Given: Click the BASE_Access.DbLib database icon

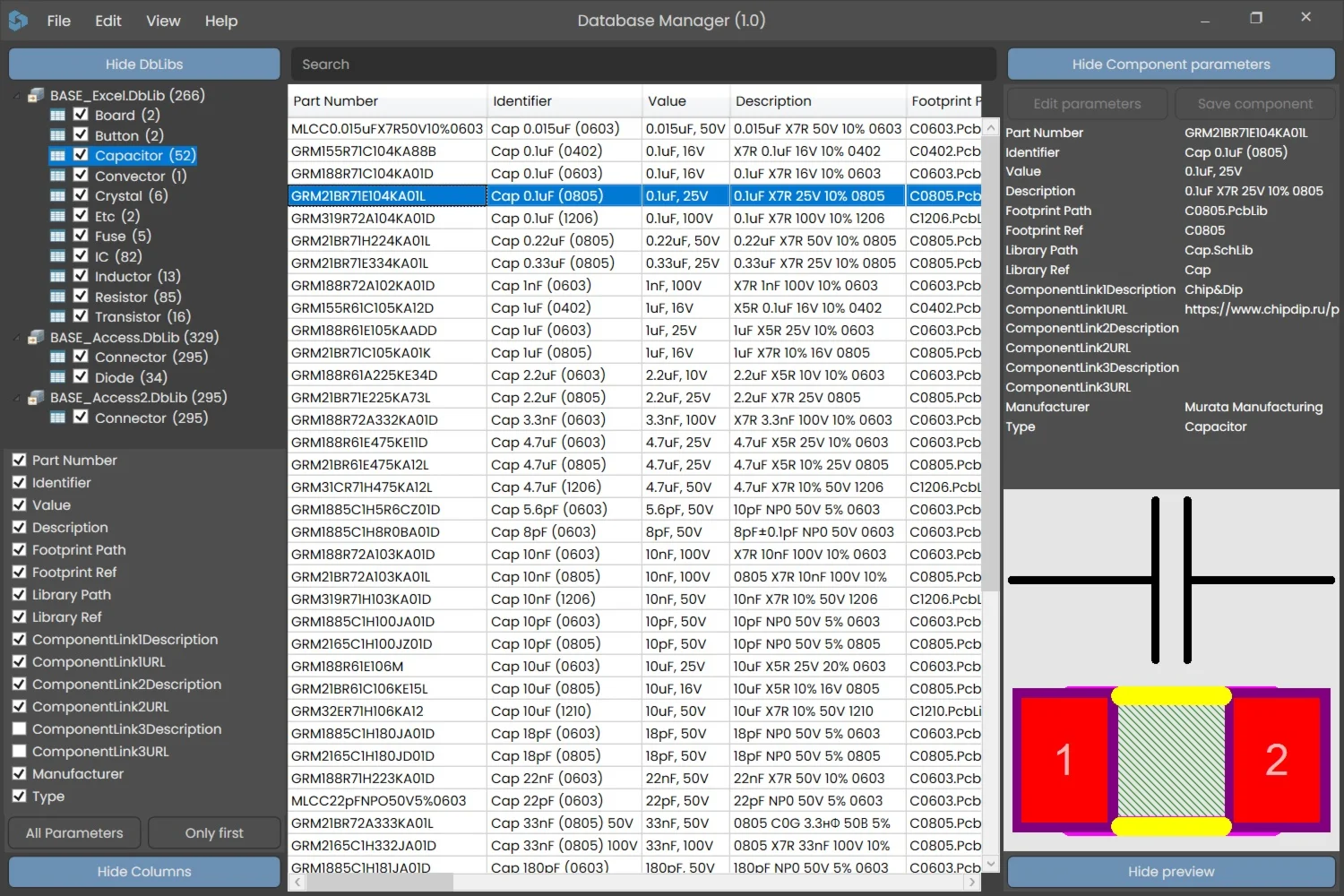Looking at the screenshot, I should coord(37,338).
